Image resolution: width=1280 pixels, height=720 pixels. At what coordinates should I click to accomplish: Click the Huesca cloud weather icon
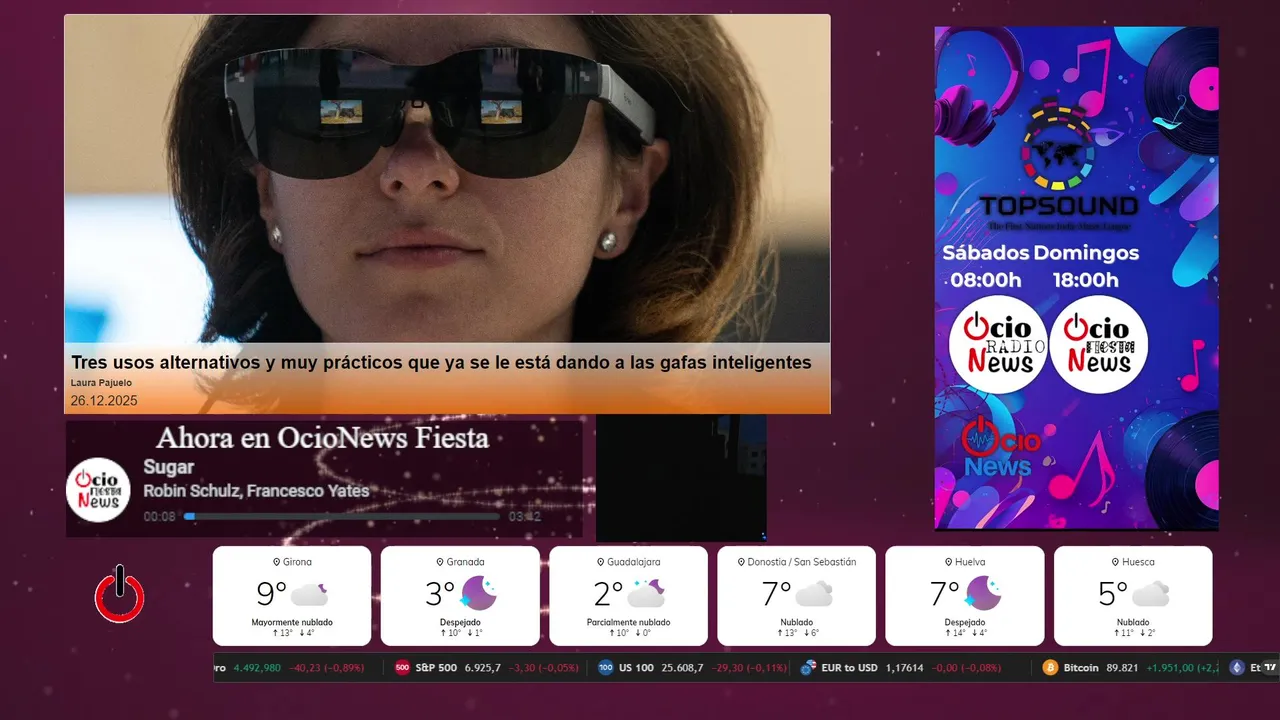[x=1151, y=594]
